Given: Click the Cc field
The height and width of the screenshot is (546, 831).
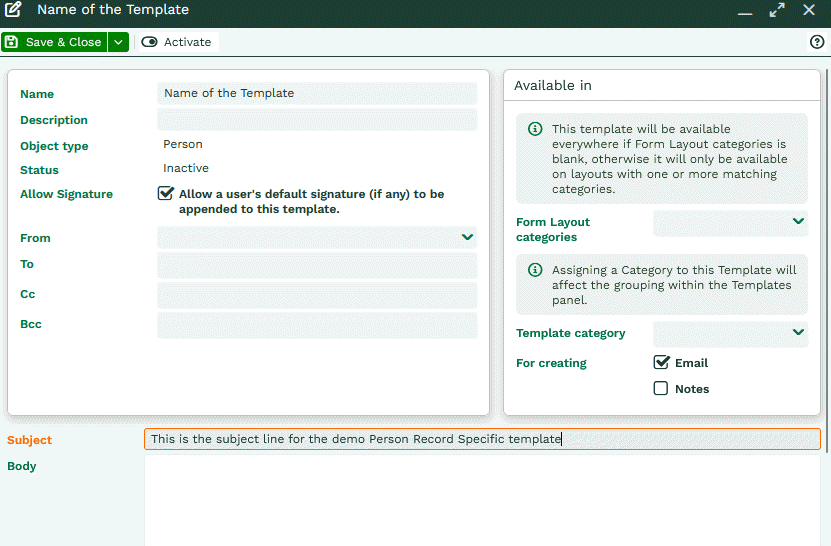Looking at the screenshot, I should point(317,295).
